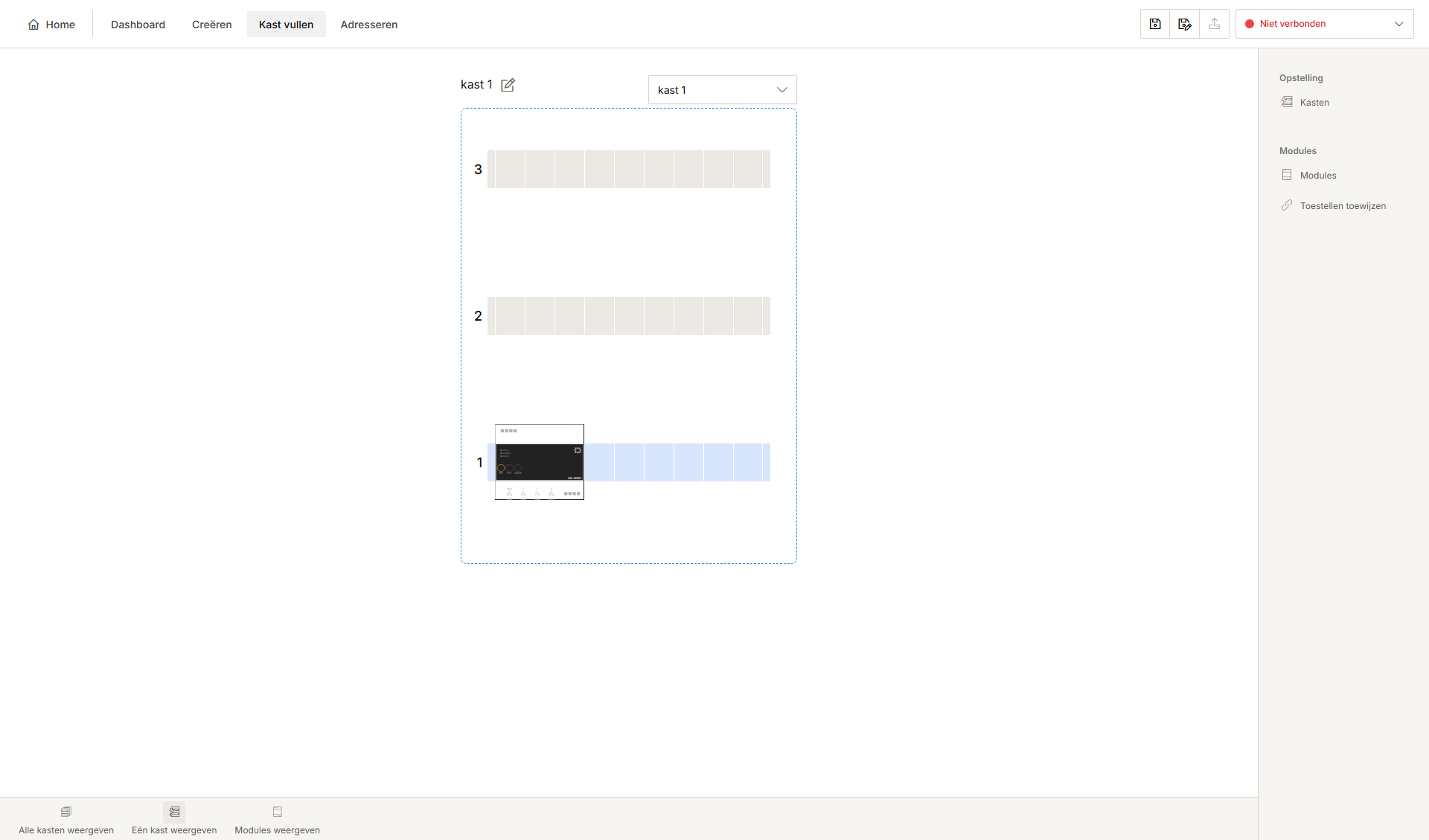Viewport: 1429px width, 840px height.
Task: Click the red Niet verbonden status indicator
Action: [1250, 24]
